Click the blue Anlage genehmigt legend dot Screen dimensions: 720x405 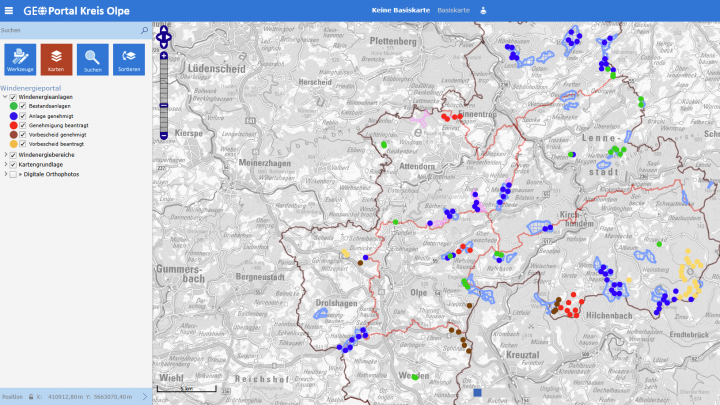13,116
